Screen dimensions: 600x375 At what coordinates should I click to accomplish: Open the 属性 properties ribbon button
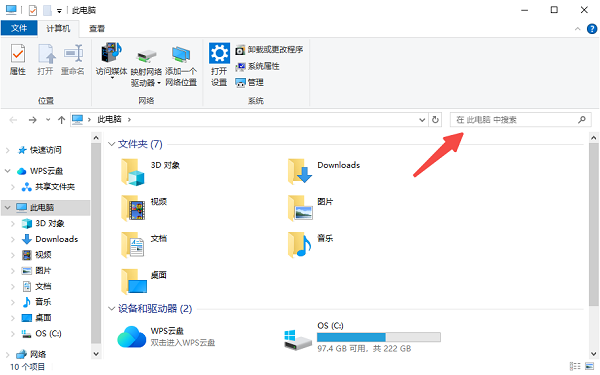coord(18,60)
